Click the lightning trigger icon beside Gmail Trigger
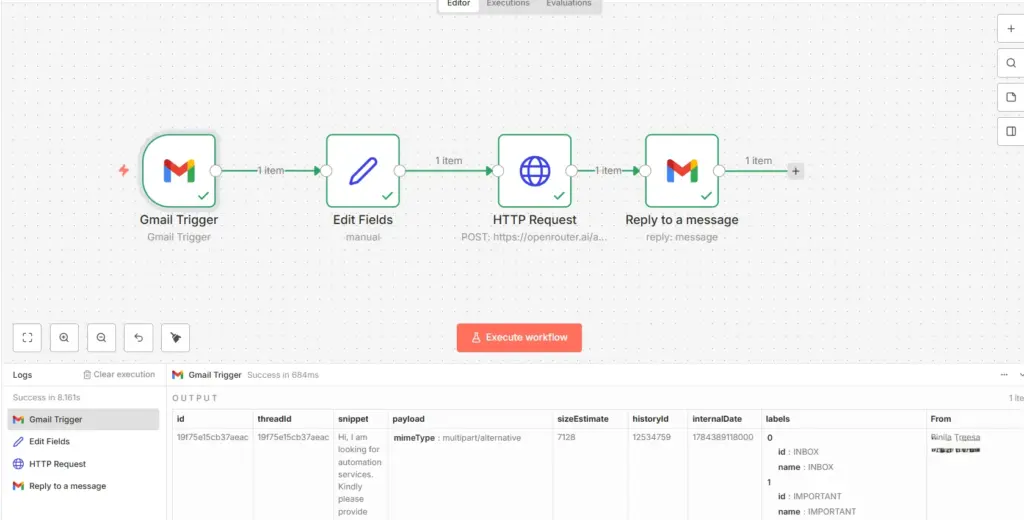The height and width of the screenshot is (520, 1024). pyautogui.click(x=123, y=171)
